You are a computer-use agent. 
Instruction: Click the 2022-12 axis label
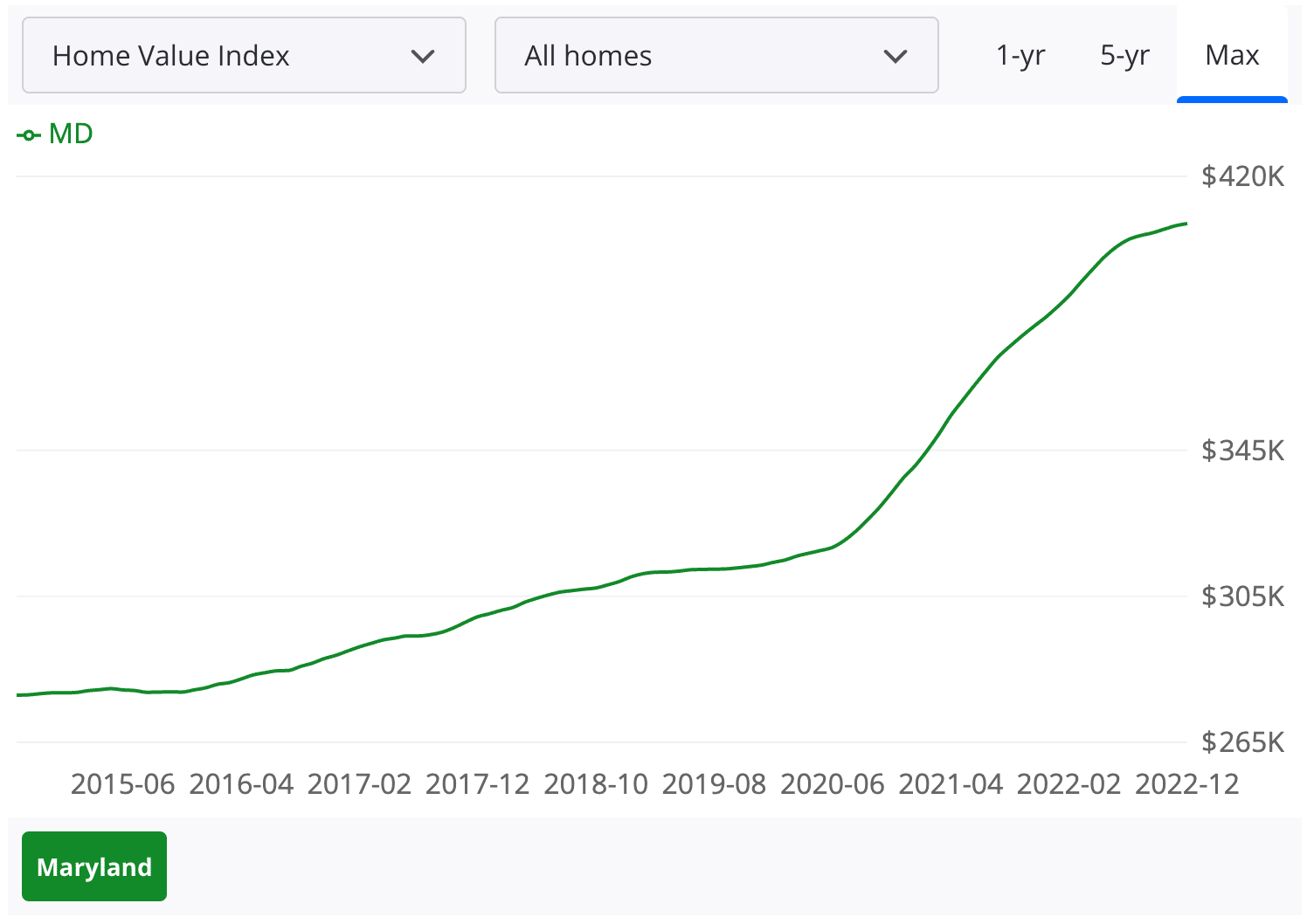(x=1186, y=783)
